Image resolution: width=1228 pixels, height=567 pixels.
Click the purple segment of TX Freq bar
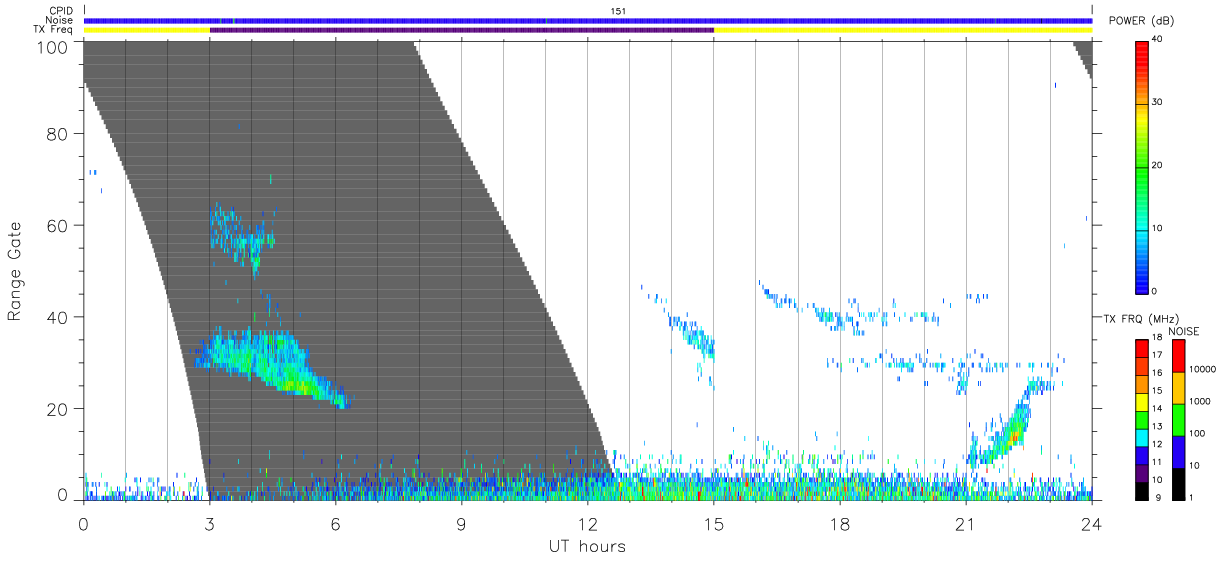(461, 30)
